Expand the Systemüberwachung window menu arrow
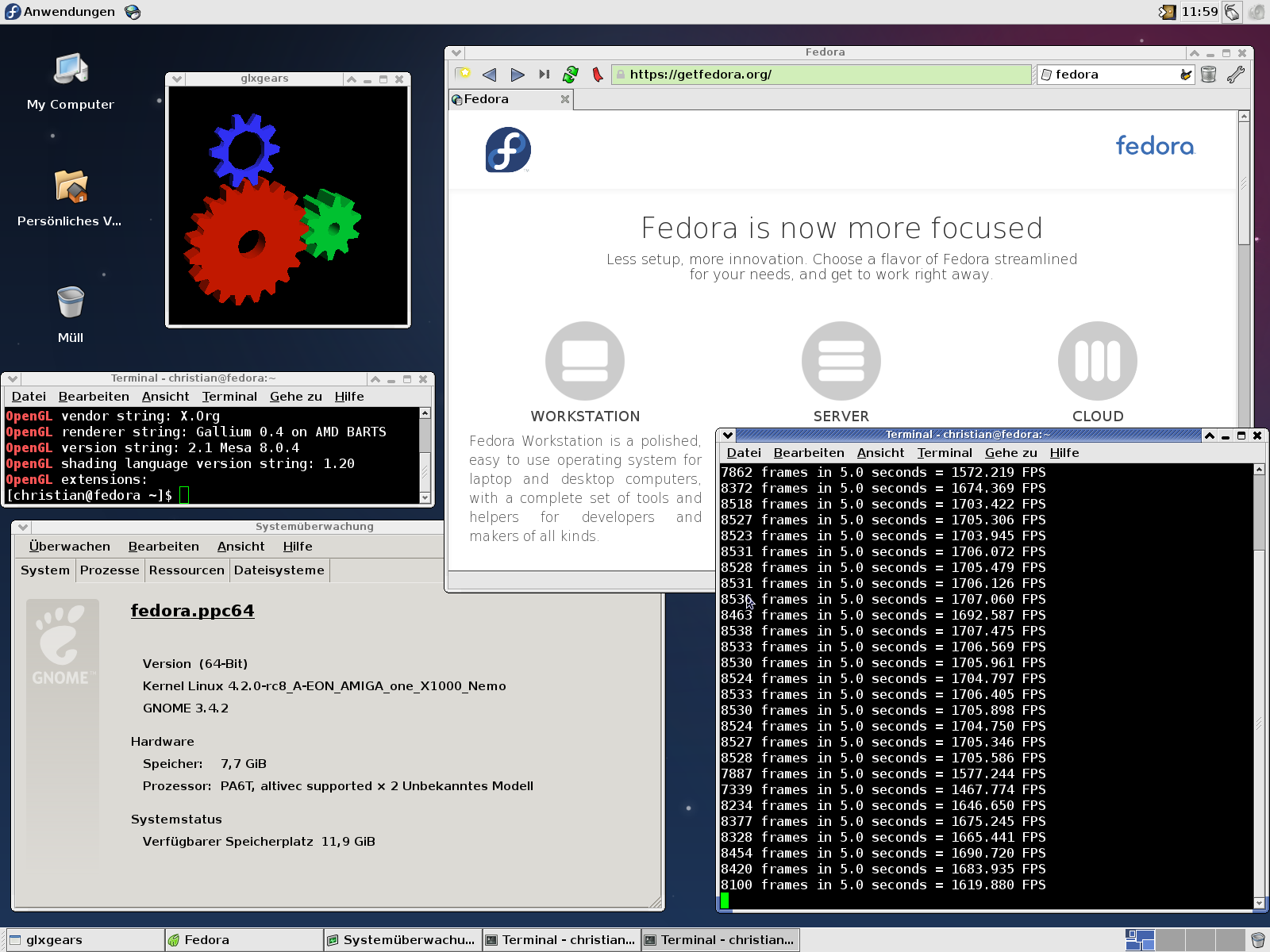1270x952 pixels. click(x=23, y=527)
